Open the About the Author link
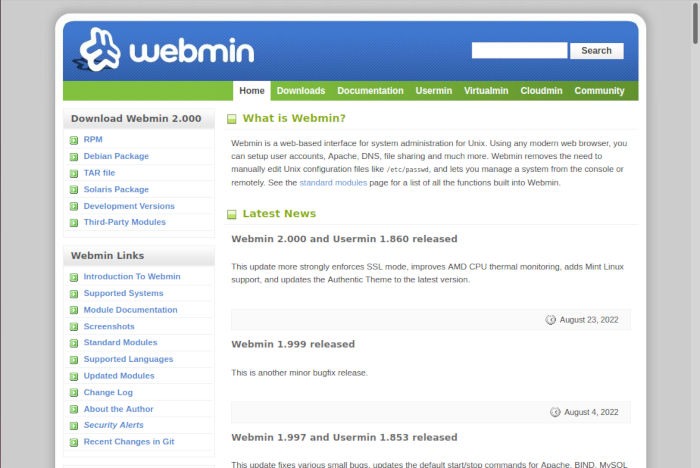The image size is (700, 468). point(118,409)
